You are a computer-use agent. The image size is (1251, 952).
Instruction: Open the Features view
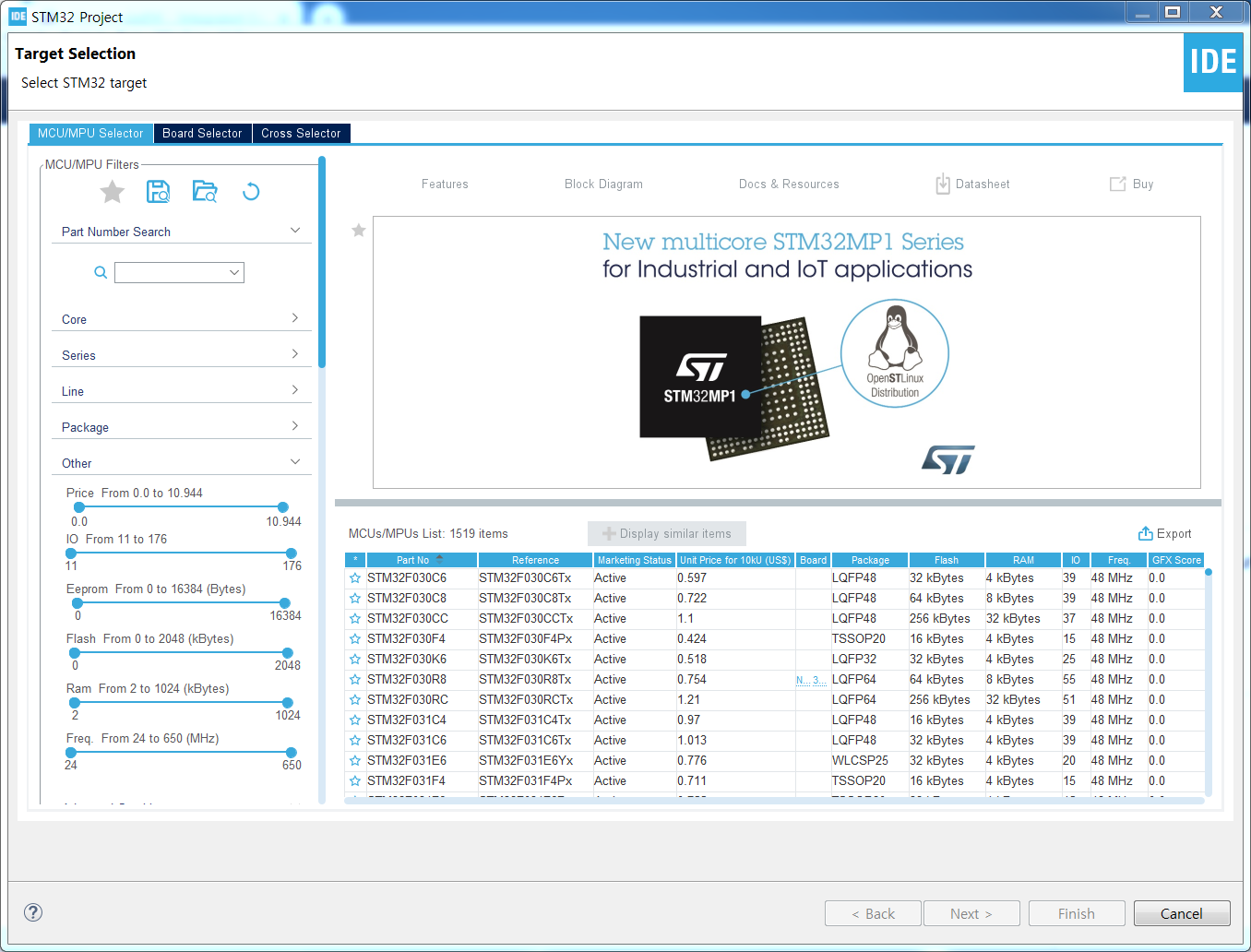pos(445,184)
